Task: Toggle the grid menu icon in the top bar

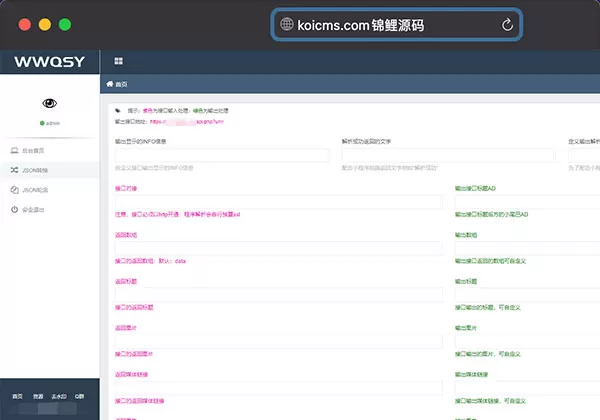Action: (x=119, y=61)
